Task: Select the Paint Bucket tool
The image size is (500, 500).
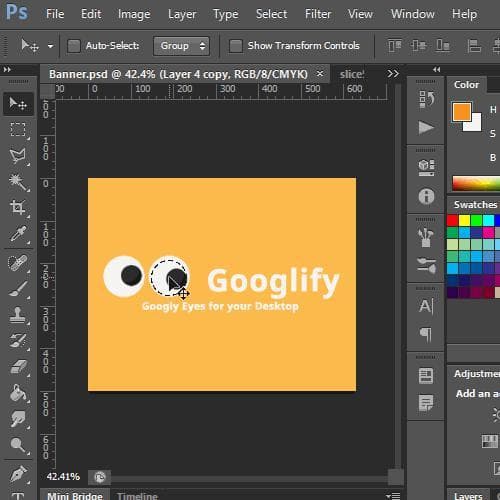Action: click(x=18, y=393)
